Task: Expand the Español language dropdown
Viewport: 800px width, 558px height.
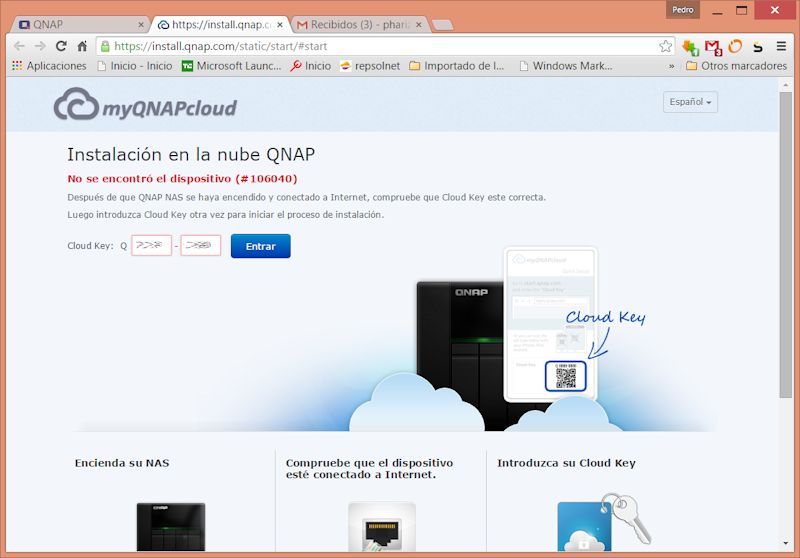Action: point(690,102)
